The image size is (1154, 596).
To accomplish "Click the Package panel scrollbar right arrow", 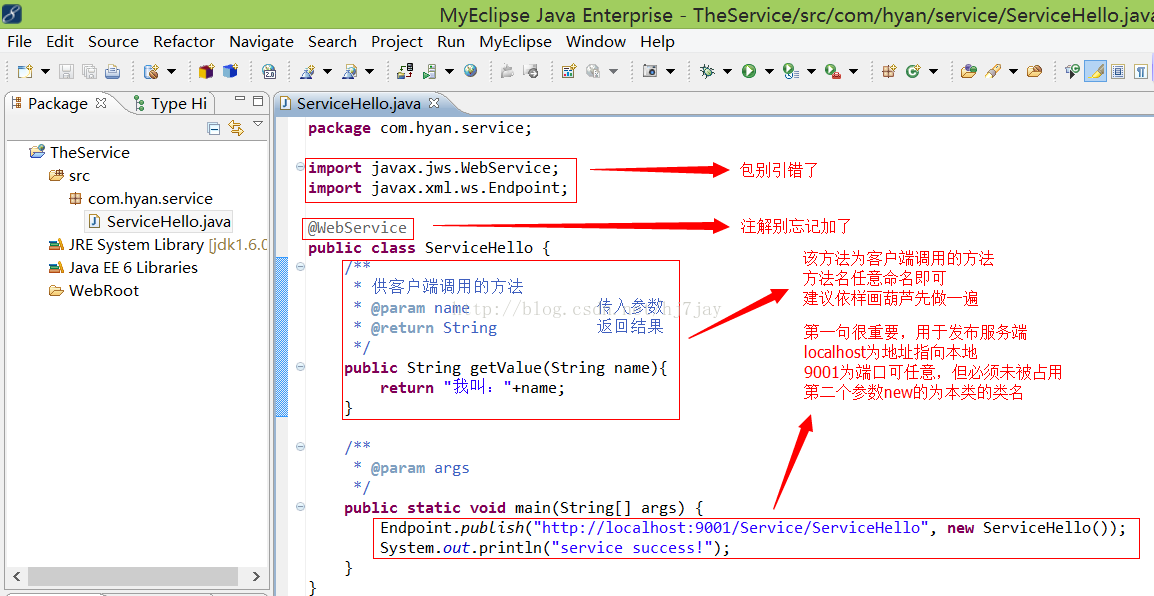I will coord(256,576).
